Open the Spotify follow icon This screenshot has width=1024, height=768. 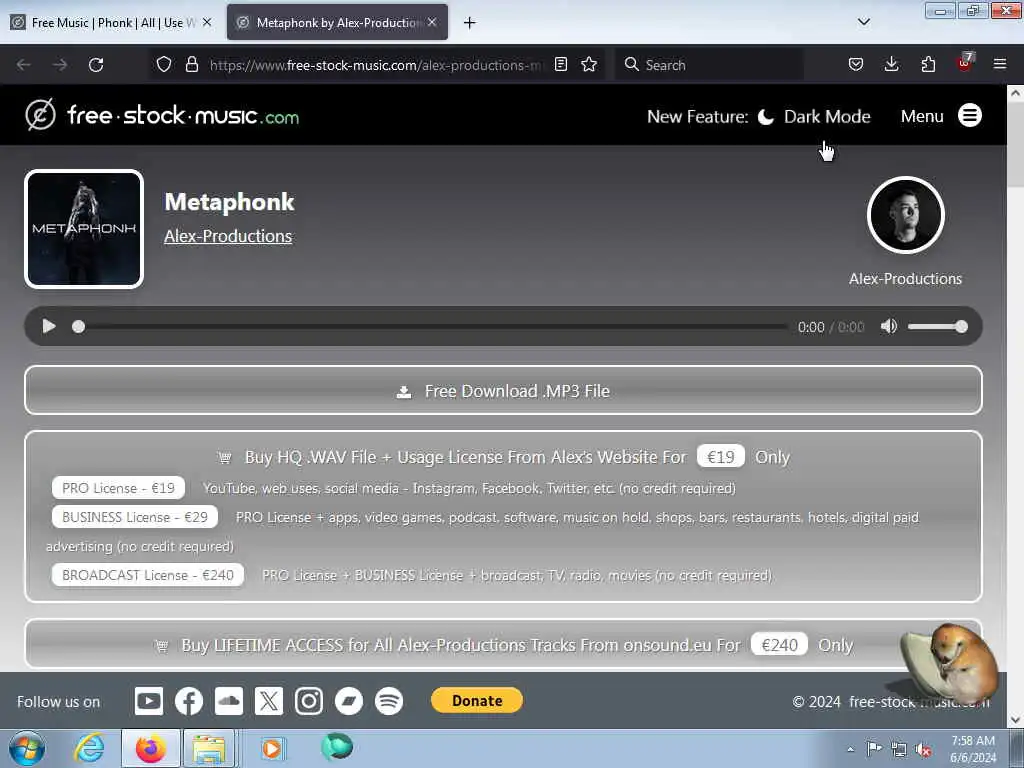(x=389, y=701)
